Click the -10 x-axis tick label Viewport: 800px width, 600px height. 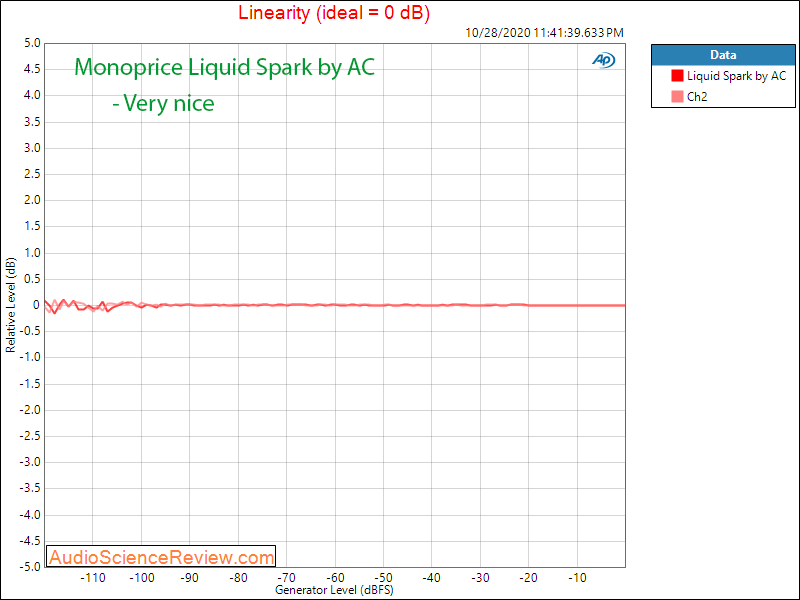pyautogui.click(x=577, y=578)
